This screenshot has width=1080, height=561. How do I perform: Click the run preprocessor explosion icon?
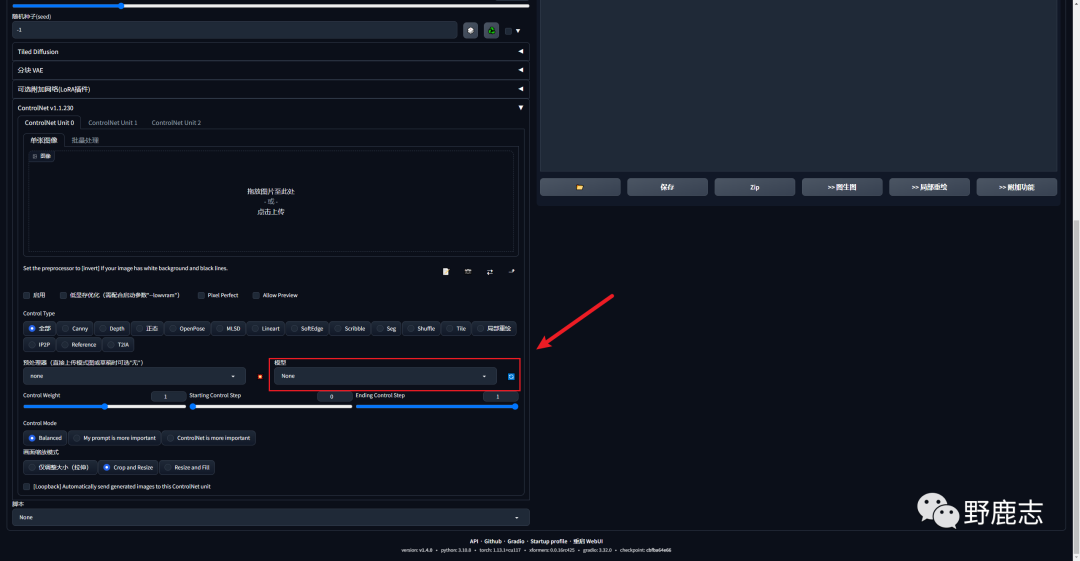[260, 376]
